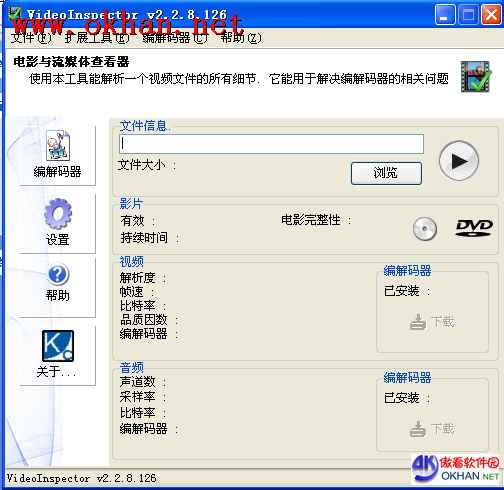Screen dimensions: 504x490
Task: Minimize the VideoInspector window
Action: (445, 15)
